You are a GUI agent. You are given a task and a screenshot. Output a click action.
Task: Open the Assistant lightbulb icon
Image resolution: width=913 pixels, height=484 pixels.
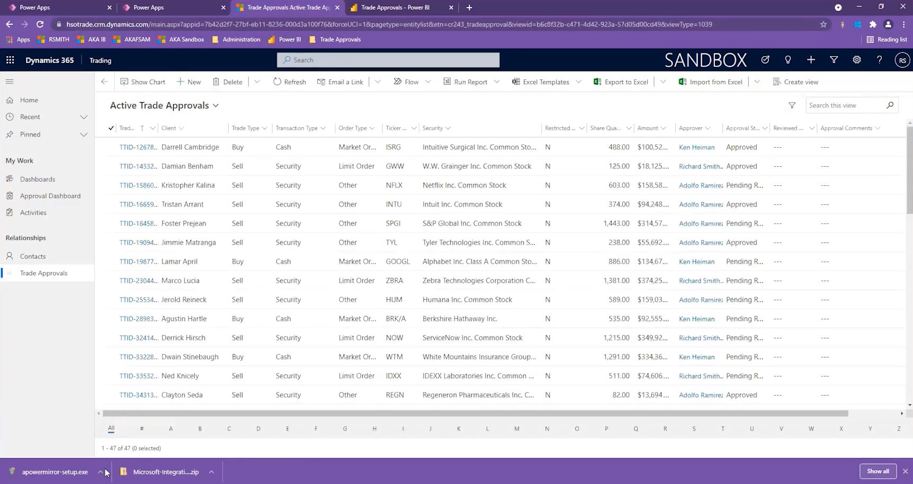click(788, 59)
